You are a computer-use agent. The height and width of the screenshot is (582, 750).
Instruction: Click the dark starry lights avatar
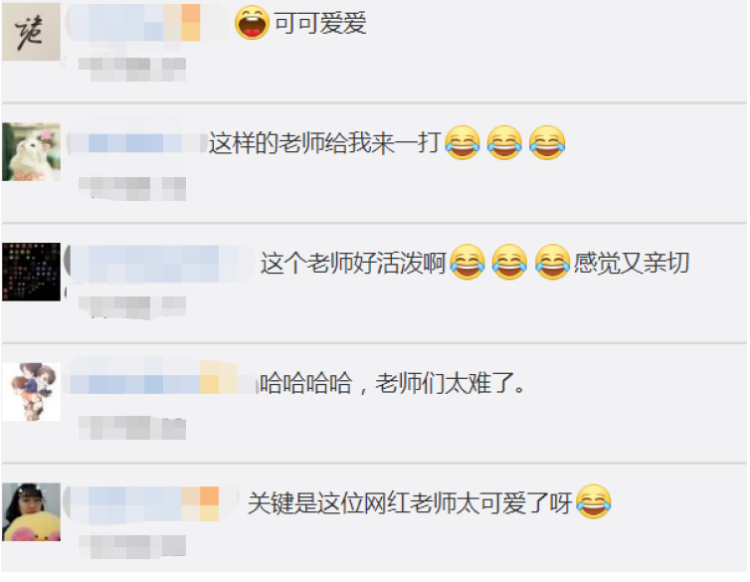pyautogui.click(x=31, y=272)
